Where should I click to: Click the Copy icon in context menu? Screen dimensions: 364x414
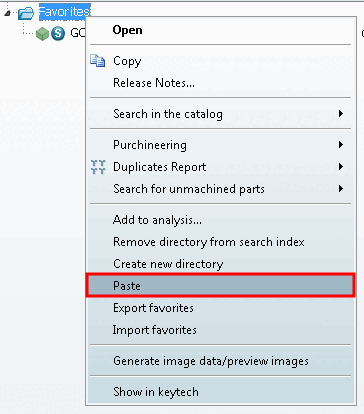point(98,61)
